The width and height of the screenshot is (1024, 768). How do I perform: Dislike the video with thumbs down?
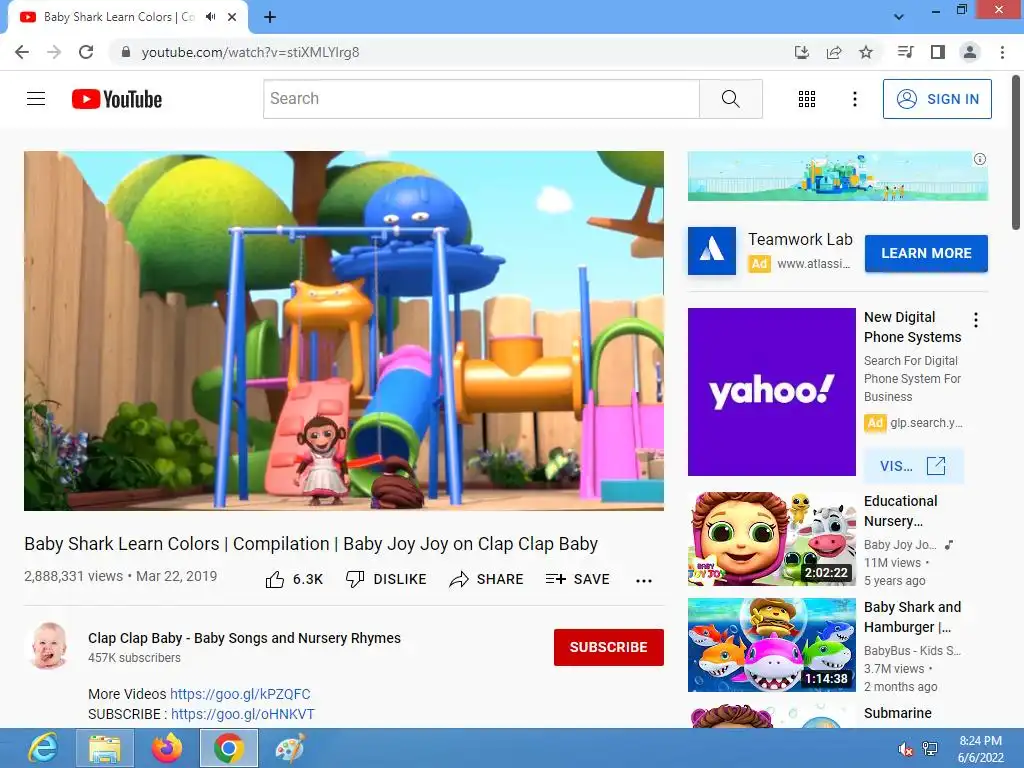tap(386, 579)
